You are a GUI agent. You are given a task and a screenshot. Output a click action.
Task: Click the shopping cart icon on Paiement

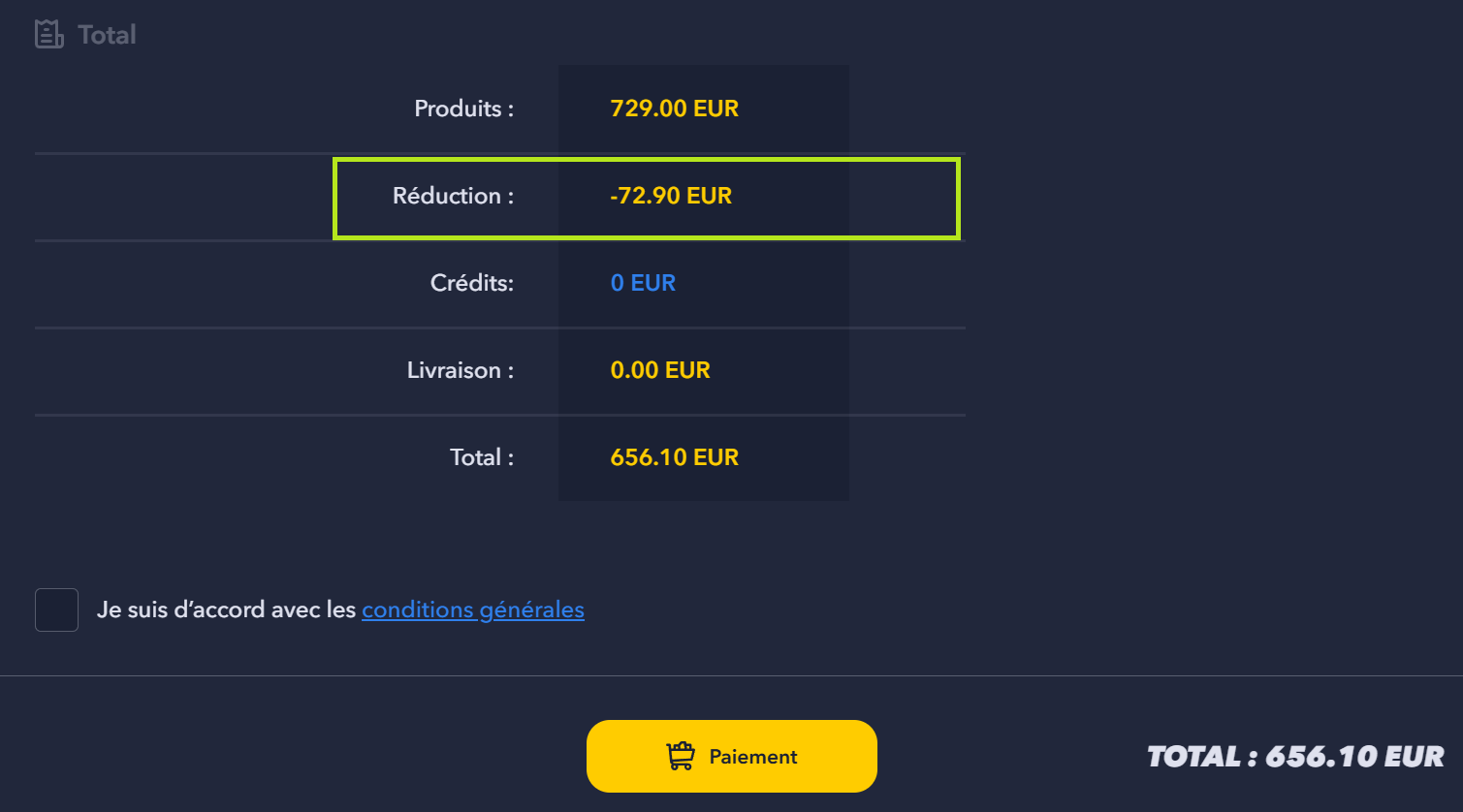(681, 756)
